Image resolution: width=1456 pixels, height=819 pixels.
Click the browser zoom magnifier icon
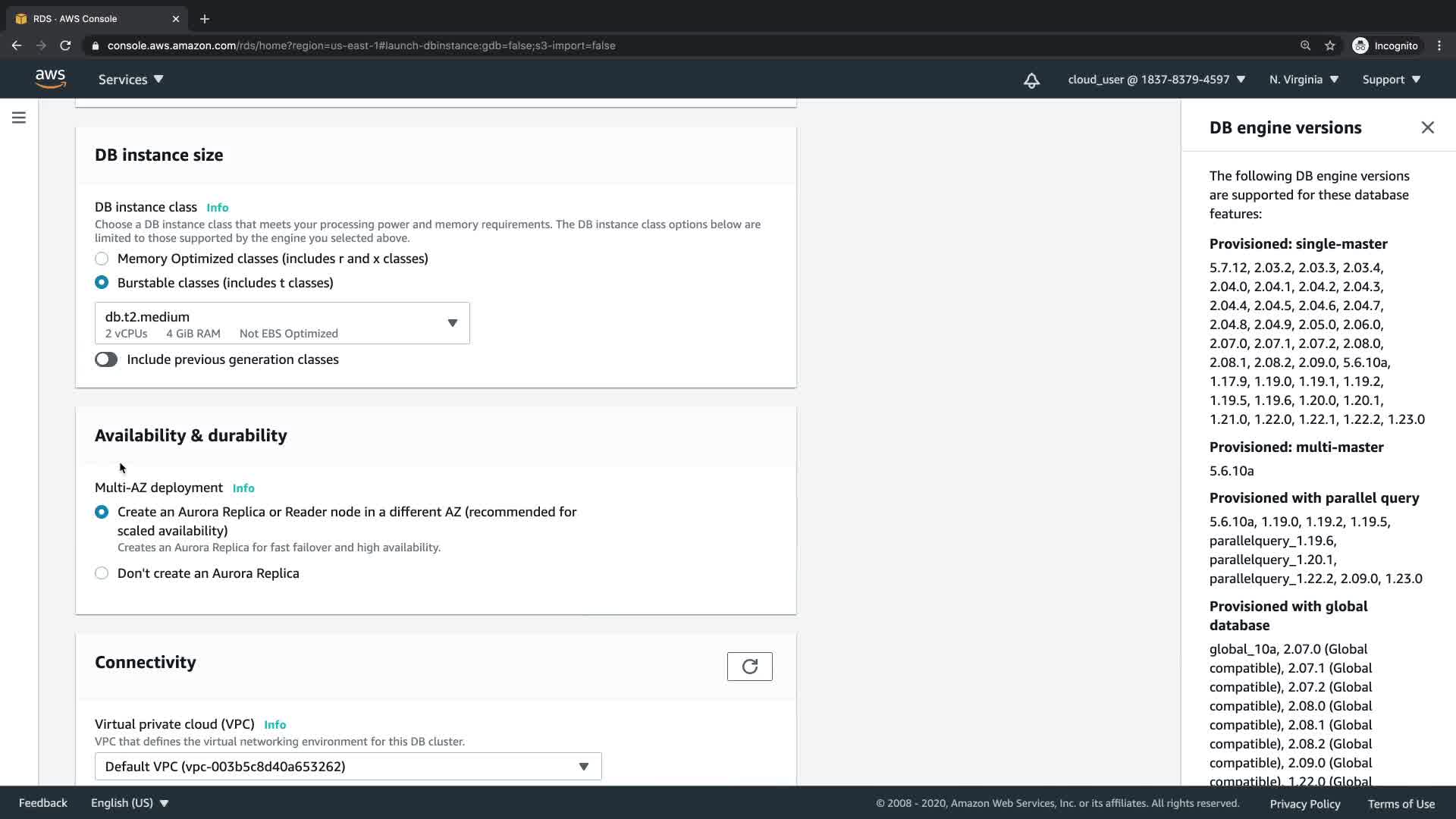click(x=1305, y=45)
